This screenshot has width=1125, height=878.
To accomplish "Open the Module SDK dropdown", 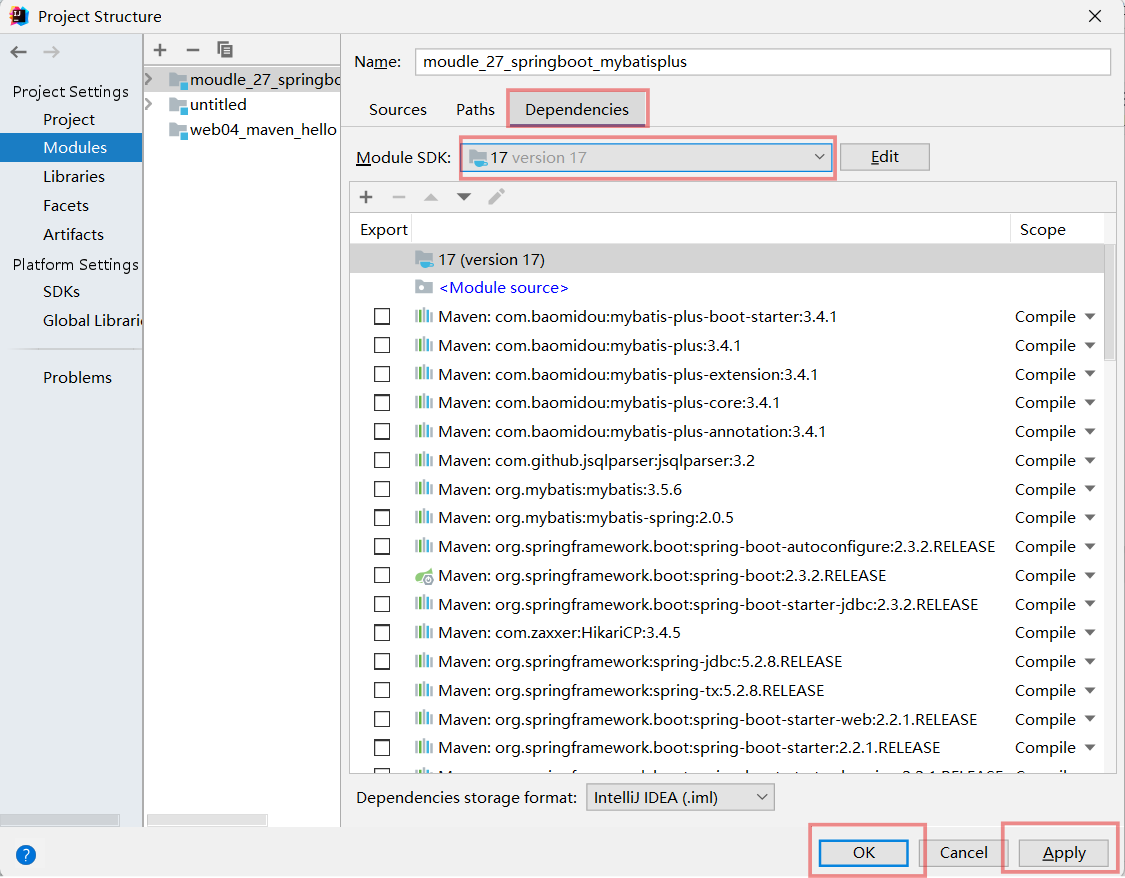I will (x=646, y=158).
